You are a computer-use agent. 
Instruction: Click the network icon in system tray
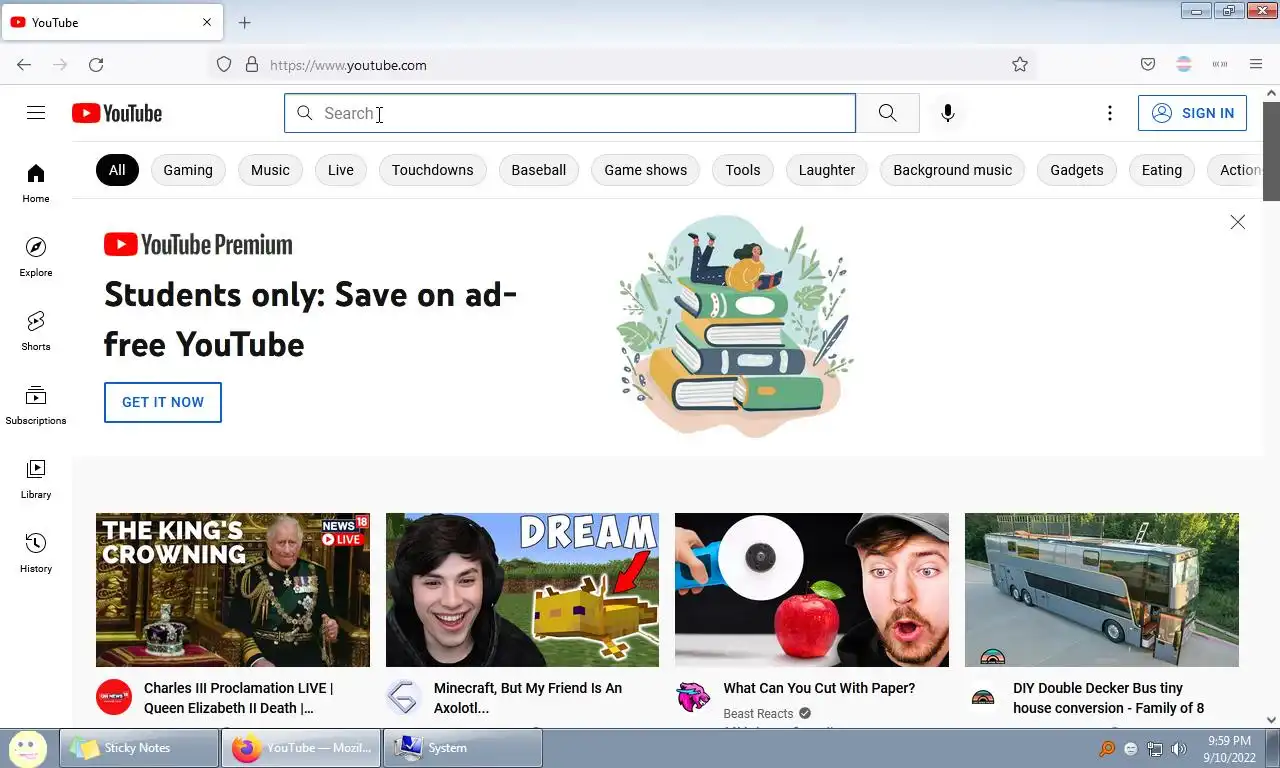click(1155, 749)
